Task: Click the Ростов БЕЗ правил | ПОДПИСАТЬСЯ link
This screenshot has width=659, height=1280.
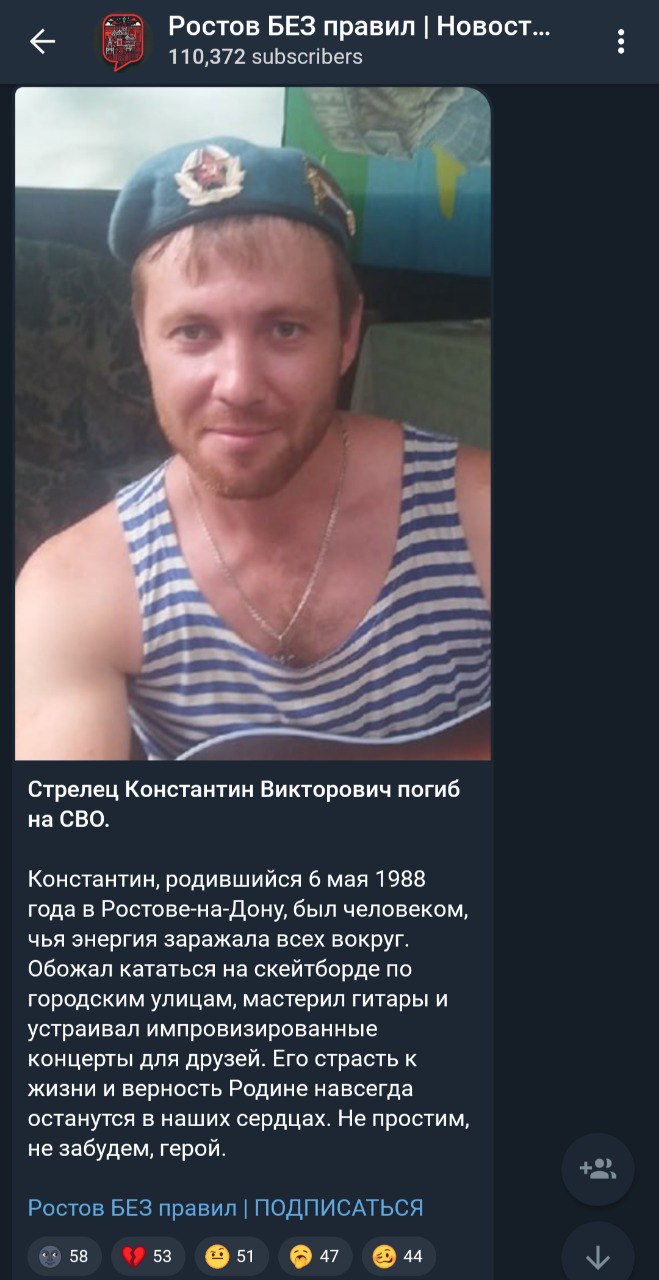Action: coord(225,1207)
